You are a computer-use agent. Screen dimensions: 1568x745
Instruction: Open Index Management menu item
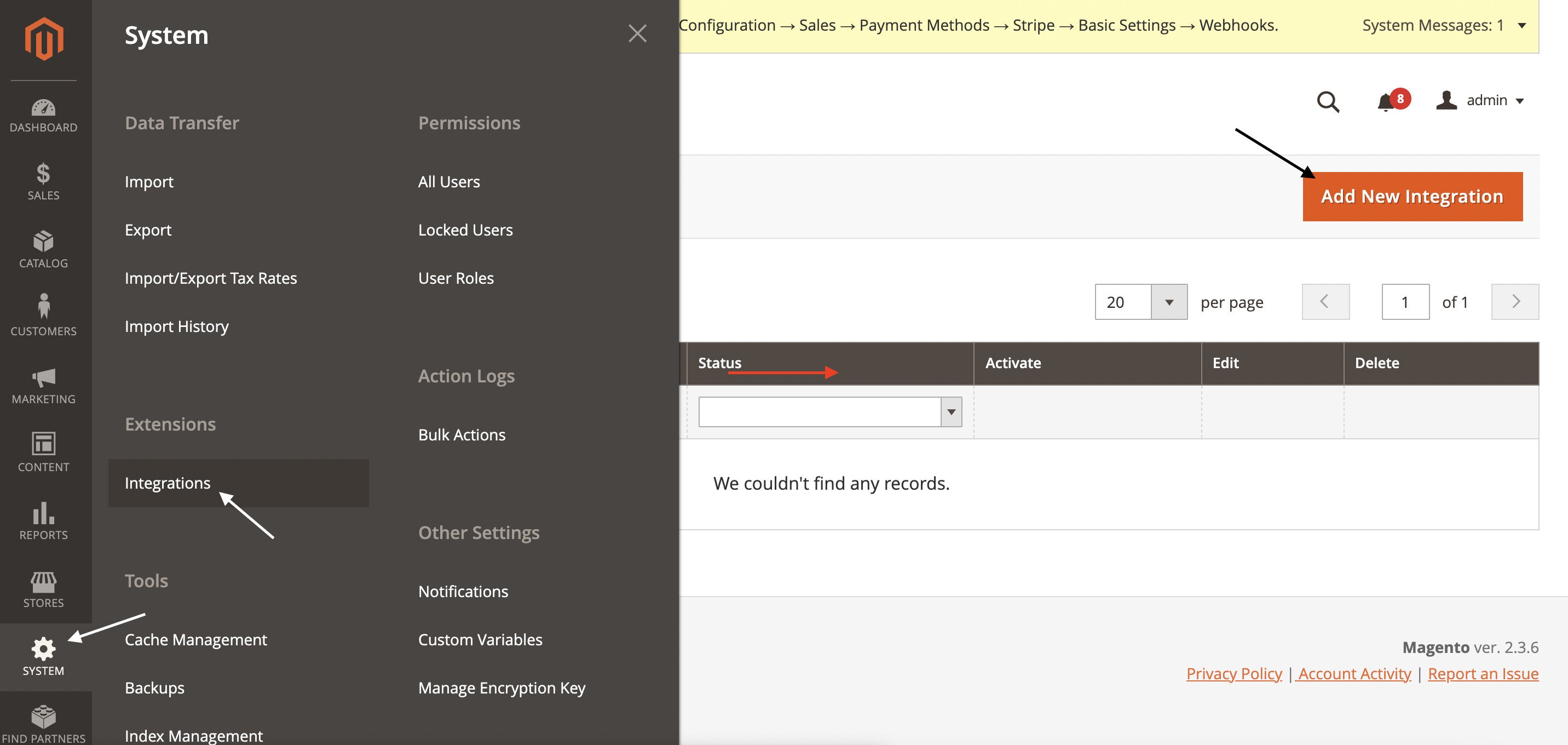click(194, 735)
